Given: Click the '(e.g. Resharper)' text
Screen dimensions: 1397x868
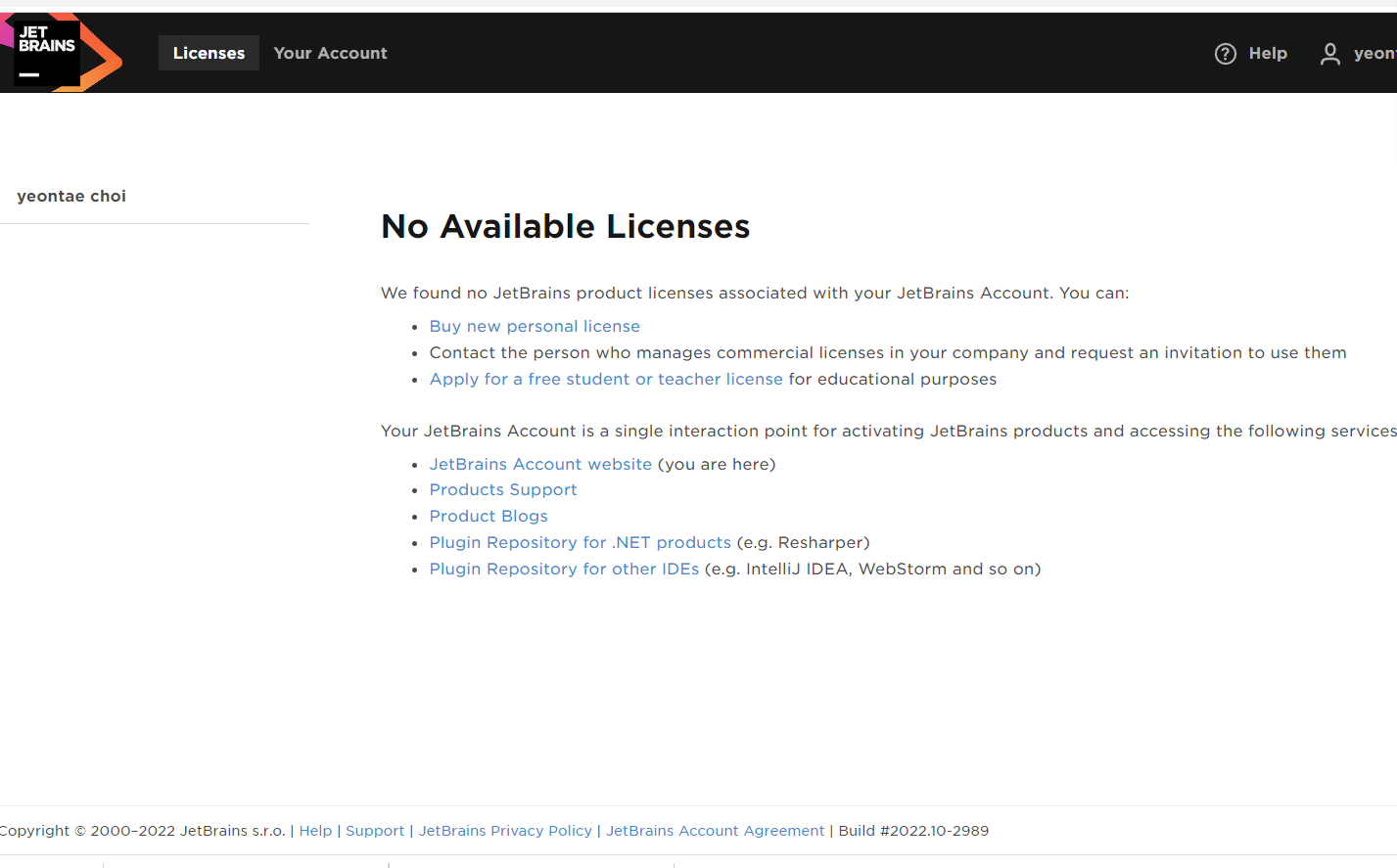Looking at the screenshot, I should pyautogui.click(x=803, y=542).
